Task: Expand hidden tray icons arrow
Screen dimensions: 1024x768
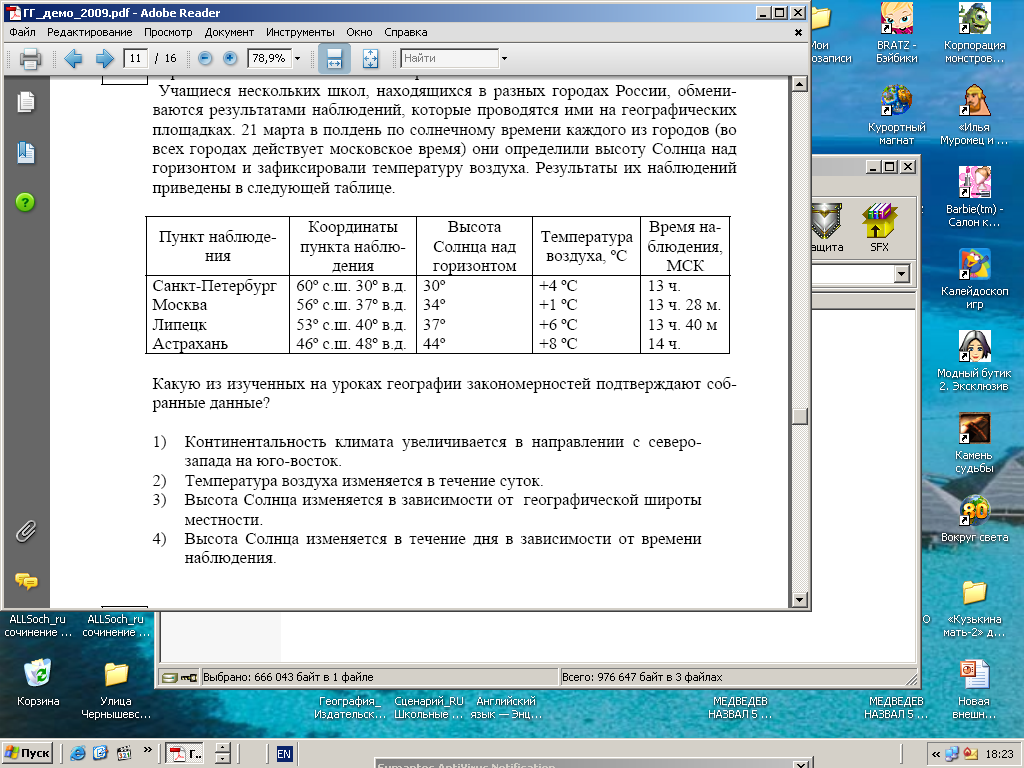Action: click(x=936, y=754)
